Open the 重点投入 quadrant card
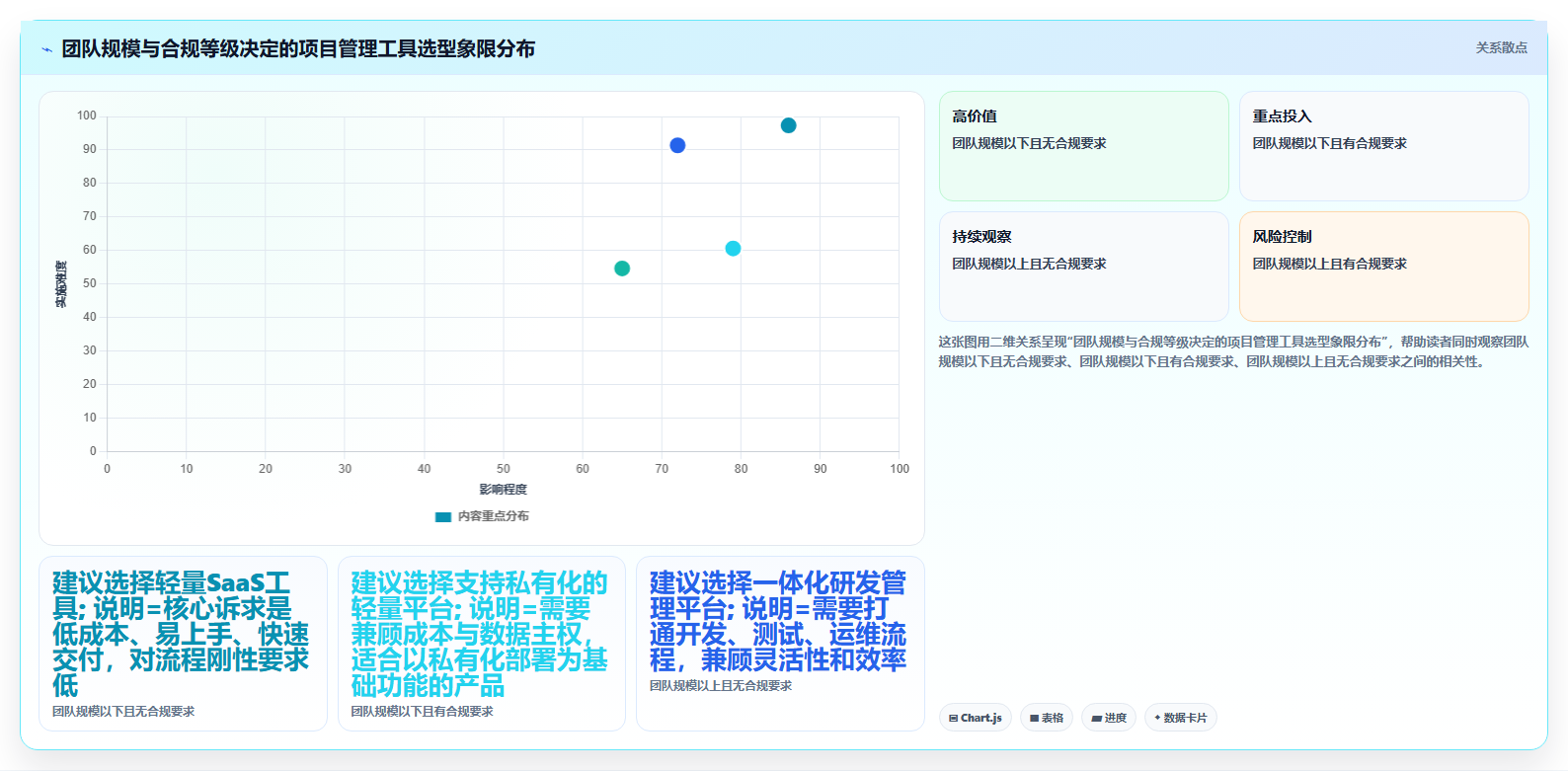The height and width of the screenshot is (771, 1568). [x=1384, y=146]
